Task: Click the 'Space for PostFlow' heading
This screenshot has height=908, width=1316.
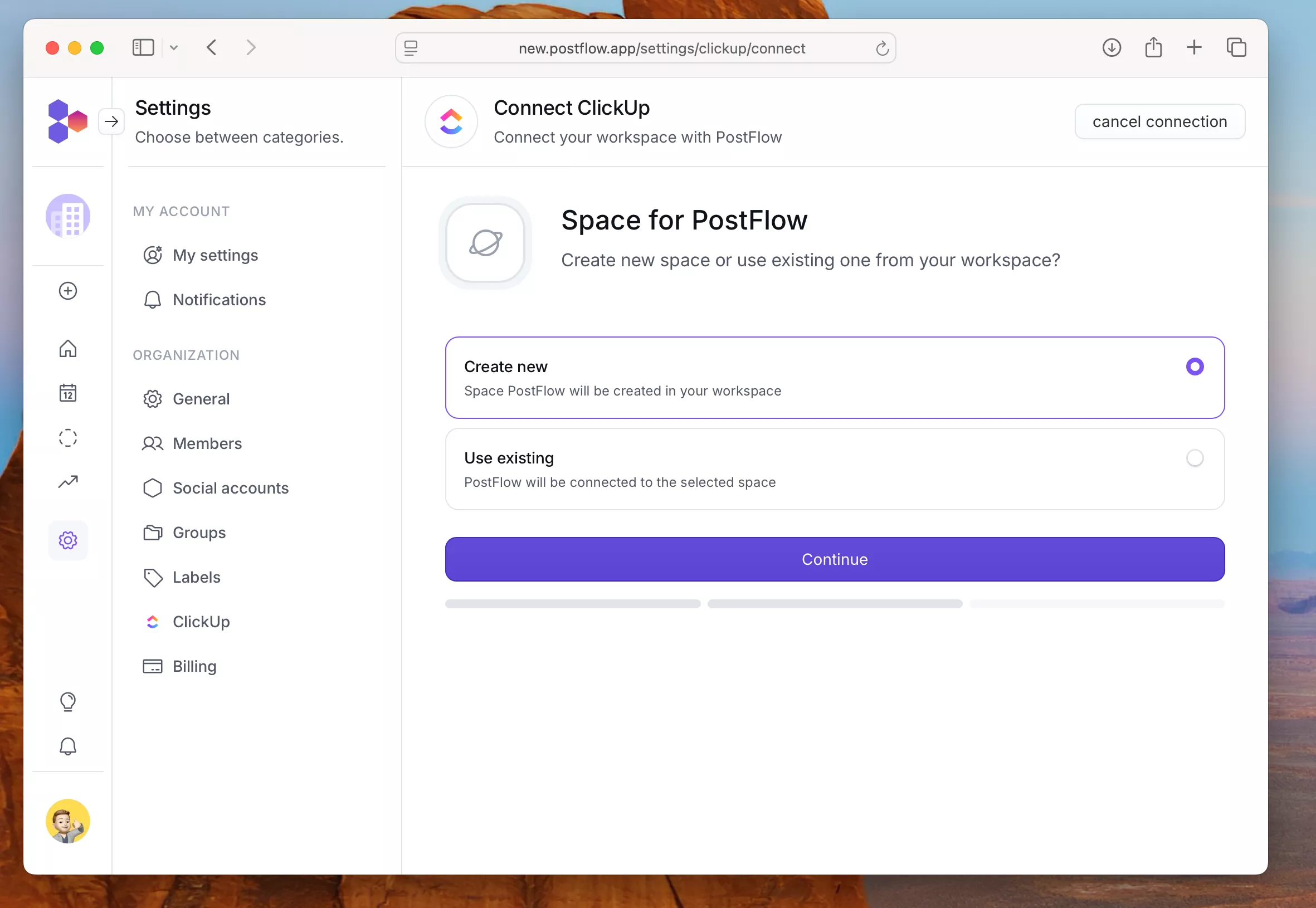Action: tap(684, 221)
